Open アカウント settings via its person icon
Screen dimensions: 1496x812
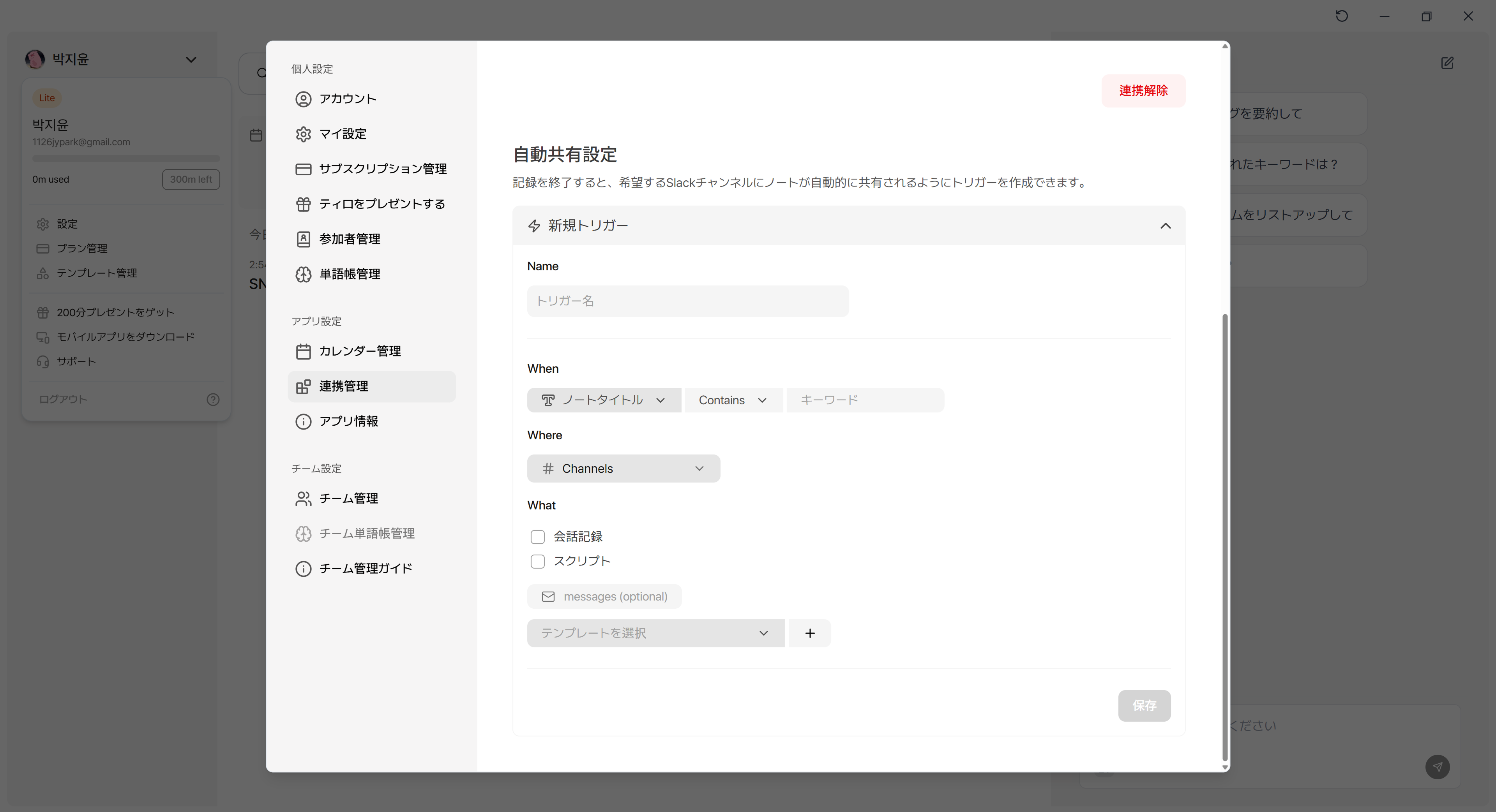(303, 99)
